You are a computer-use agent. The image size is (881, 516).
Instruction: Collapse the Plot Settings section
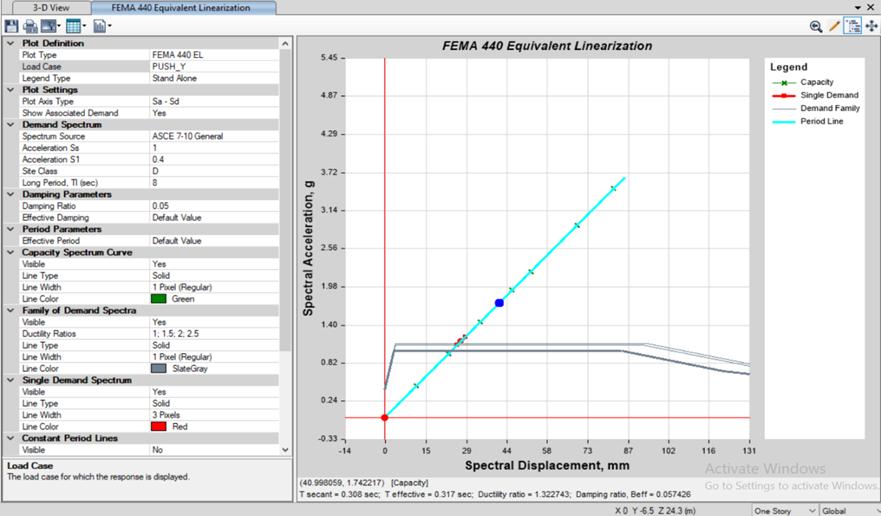pos(10,90)
